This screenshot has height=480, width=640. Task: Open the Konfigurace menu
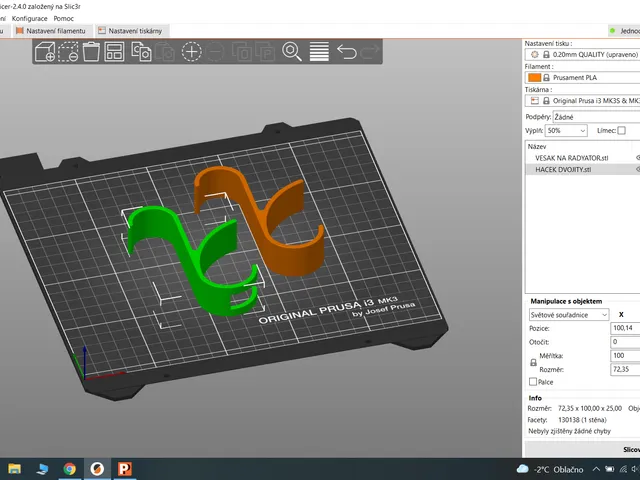[x=29, y=18]
